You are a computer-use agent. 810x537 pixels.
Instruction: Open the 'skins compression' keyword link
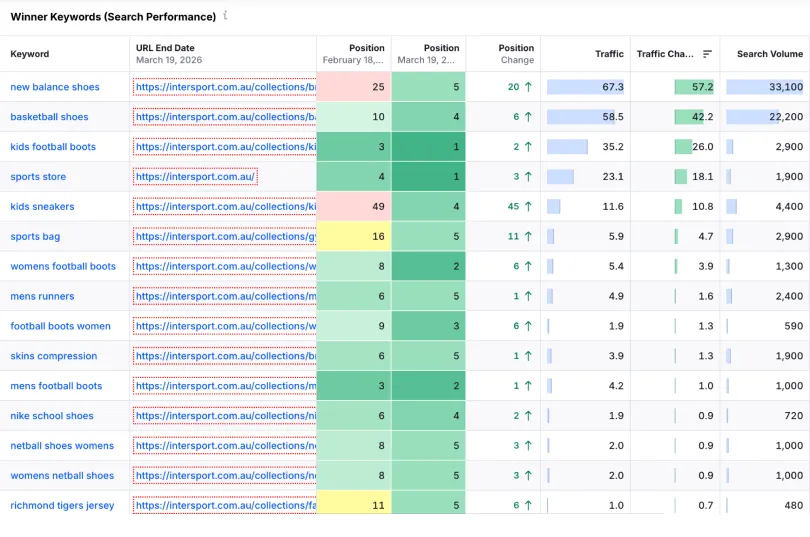click(x=54, y=356)
